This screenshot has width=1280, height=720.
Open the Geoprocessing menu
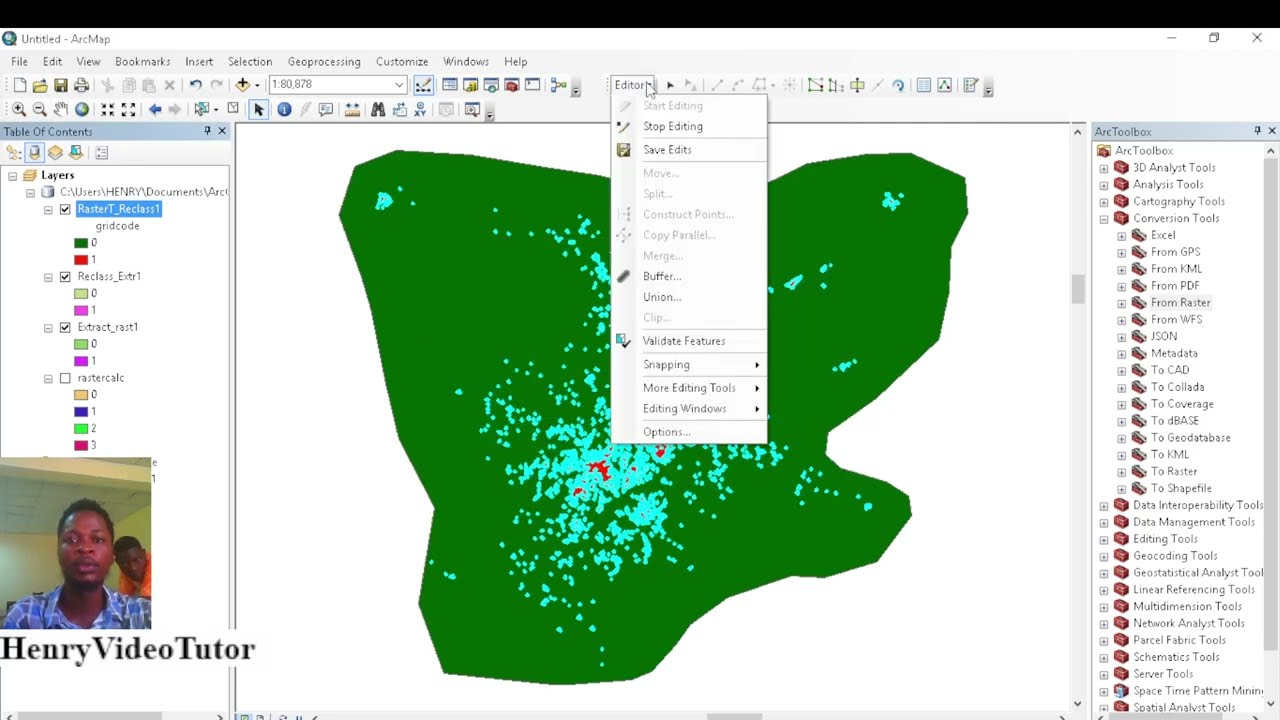click(x=324, y=62)
